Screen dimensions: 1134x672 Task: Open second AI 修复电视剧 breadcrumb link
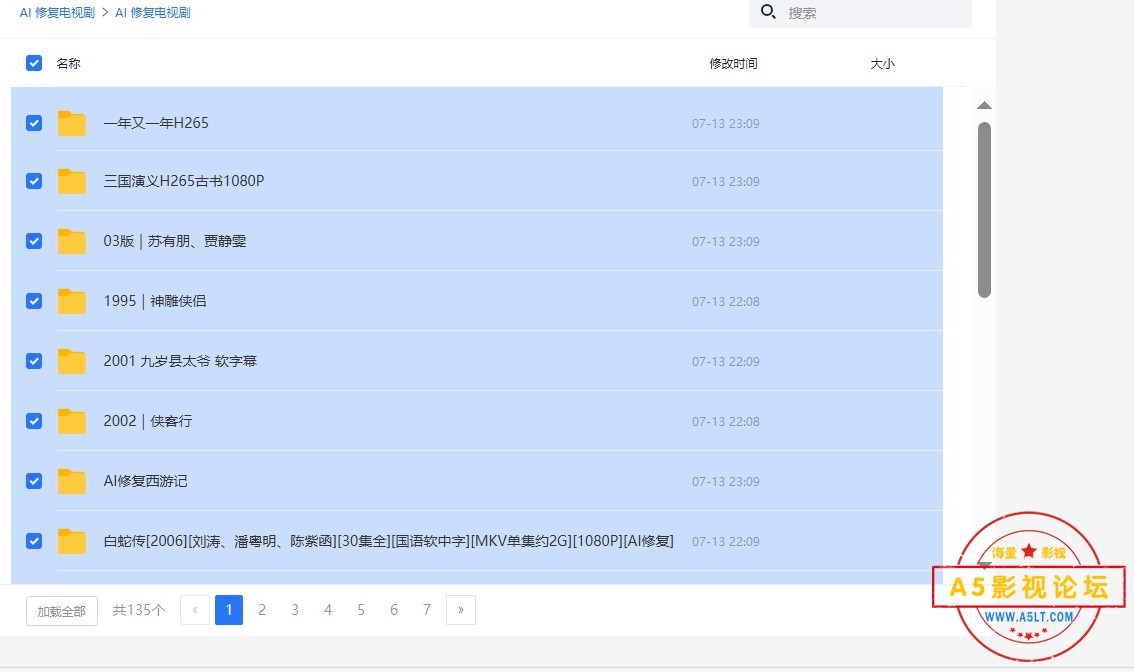[153, 12]
